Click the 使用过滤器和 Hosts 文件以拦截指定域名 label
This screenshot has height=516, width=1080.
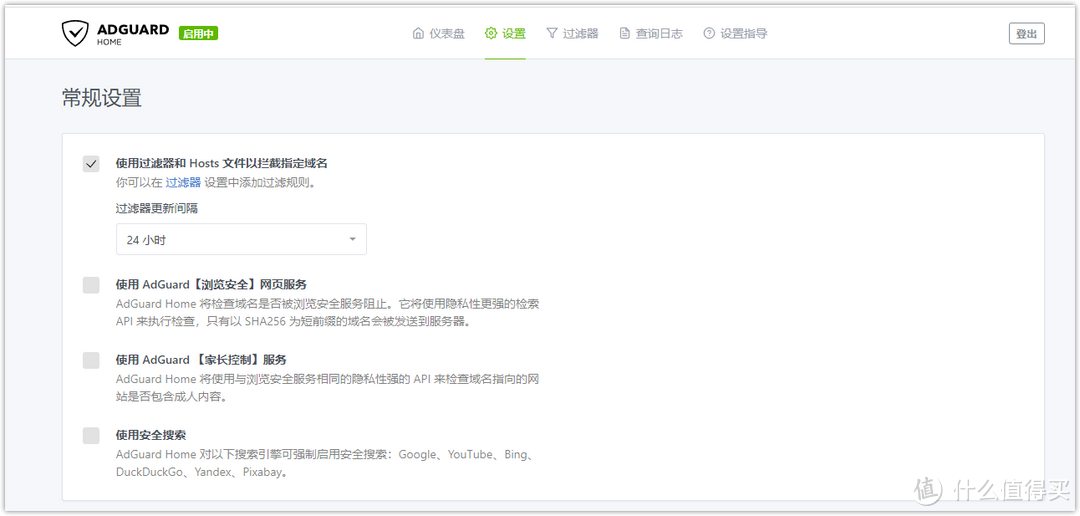pyautogui.click(x=221, y=163)
